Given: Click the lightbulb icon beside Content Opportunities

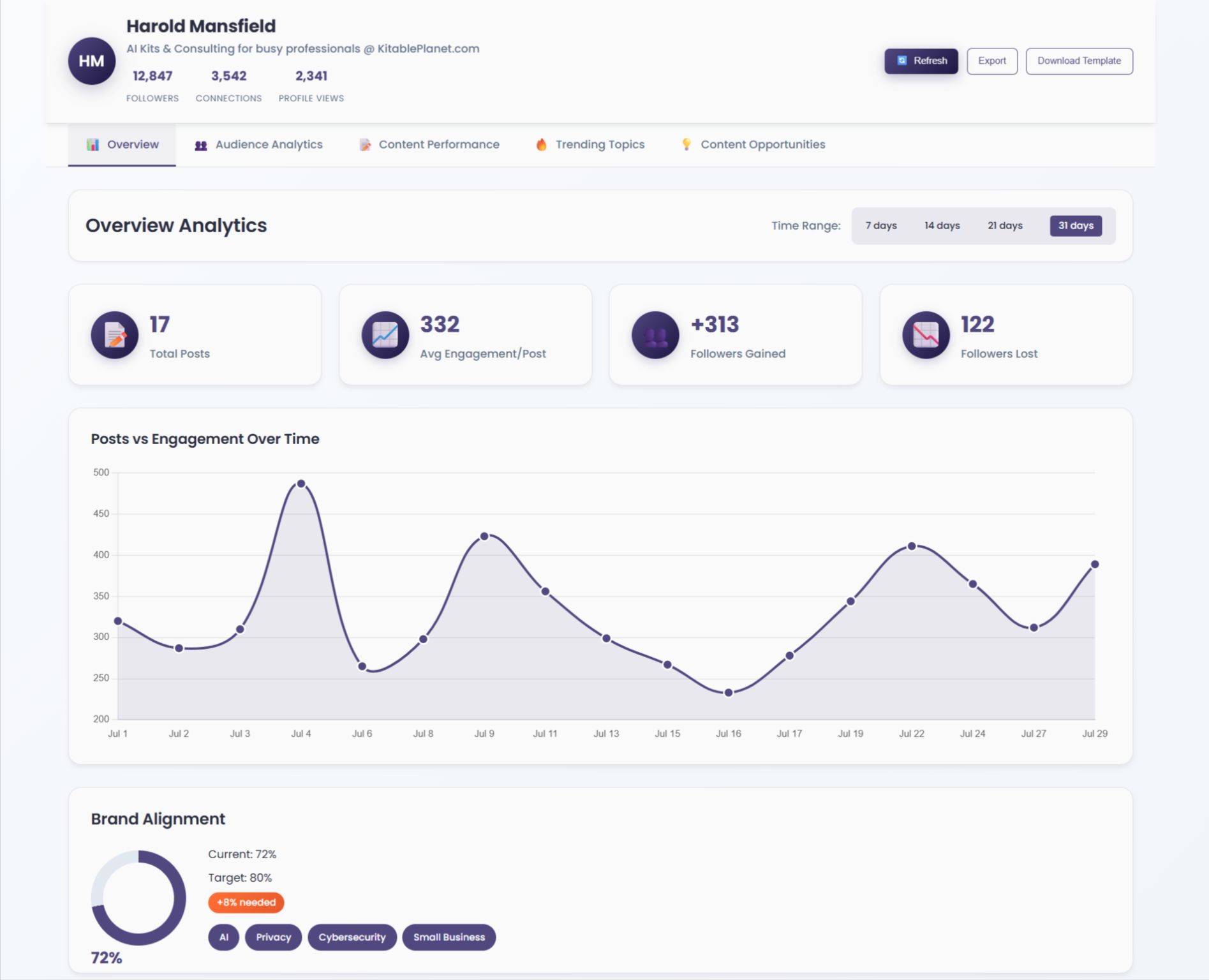Looking at the screenshot, I should click(686, 145).
